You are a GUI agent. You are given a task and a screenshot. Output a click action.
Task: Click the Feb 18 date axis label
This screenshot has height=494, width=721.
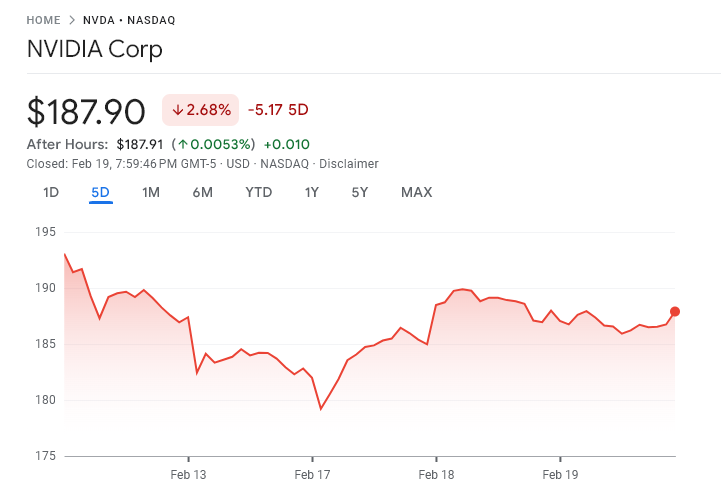436,474
